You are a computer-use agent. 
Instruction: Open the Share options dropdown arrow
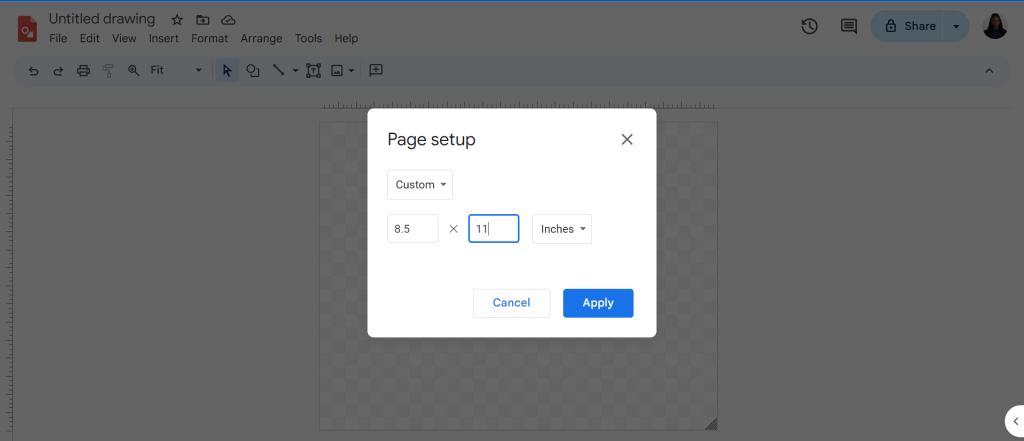click(x=956, y=26)
